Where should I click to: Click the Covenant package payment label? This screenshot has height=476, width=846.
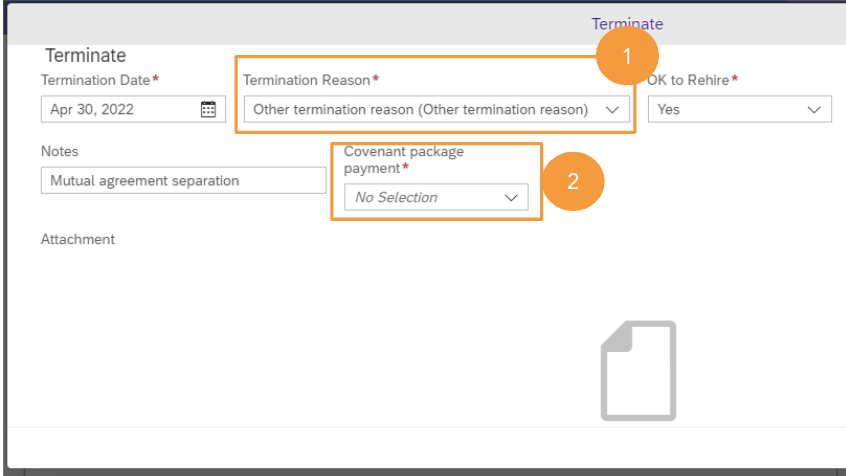[x=403, y=160]
